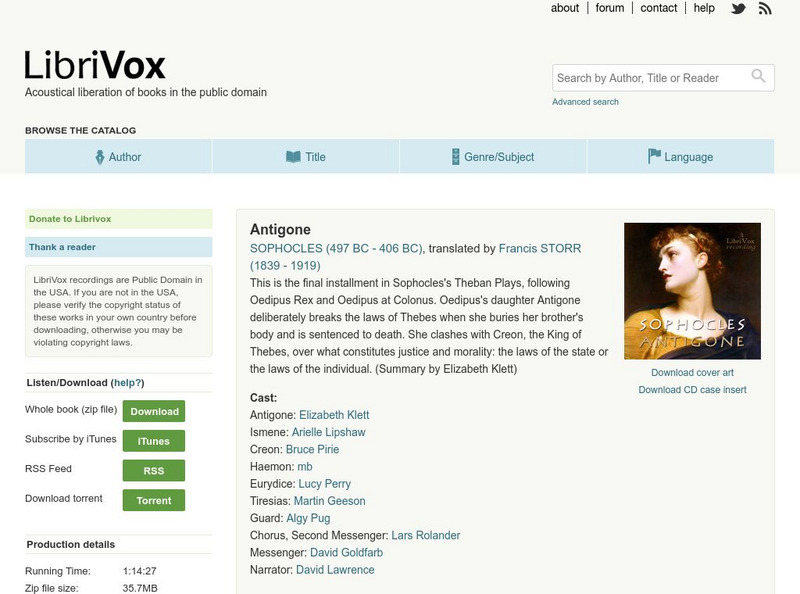Click the Title book icon
The image size is (800, 594).
coord(293,157)
